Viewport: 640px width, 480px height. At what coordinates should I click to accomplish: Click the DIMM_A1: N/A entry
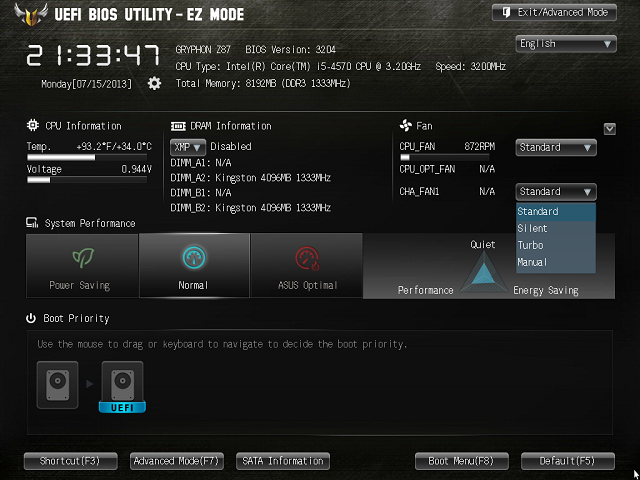coord(201,163)
